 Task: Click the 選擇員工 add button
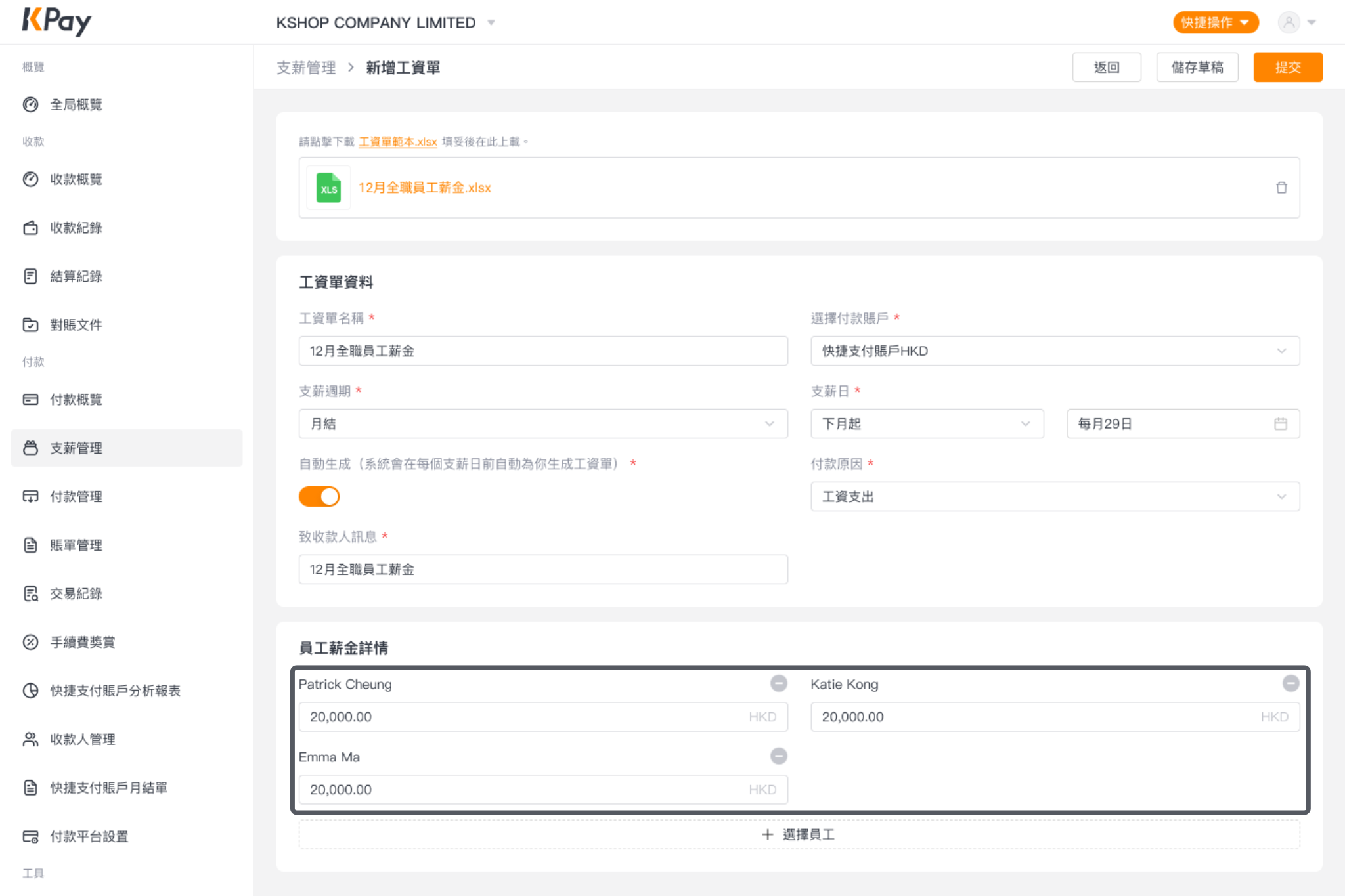pyautogui.click(x=799, y=834)
